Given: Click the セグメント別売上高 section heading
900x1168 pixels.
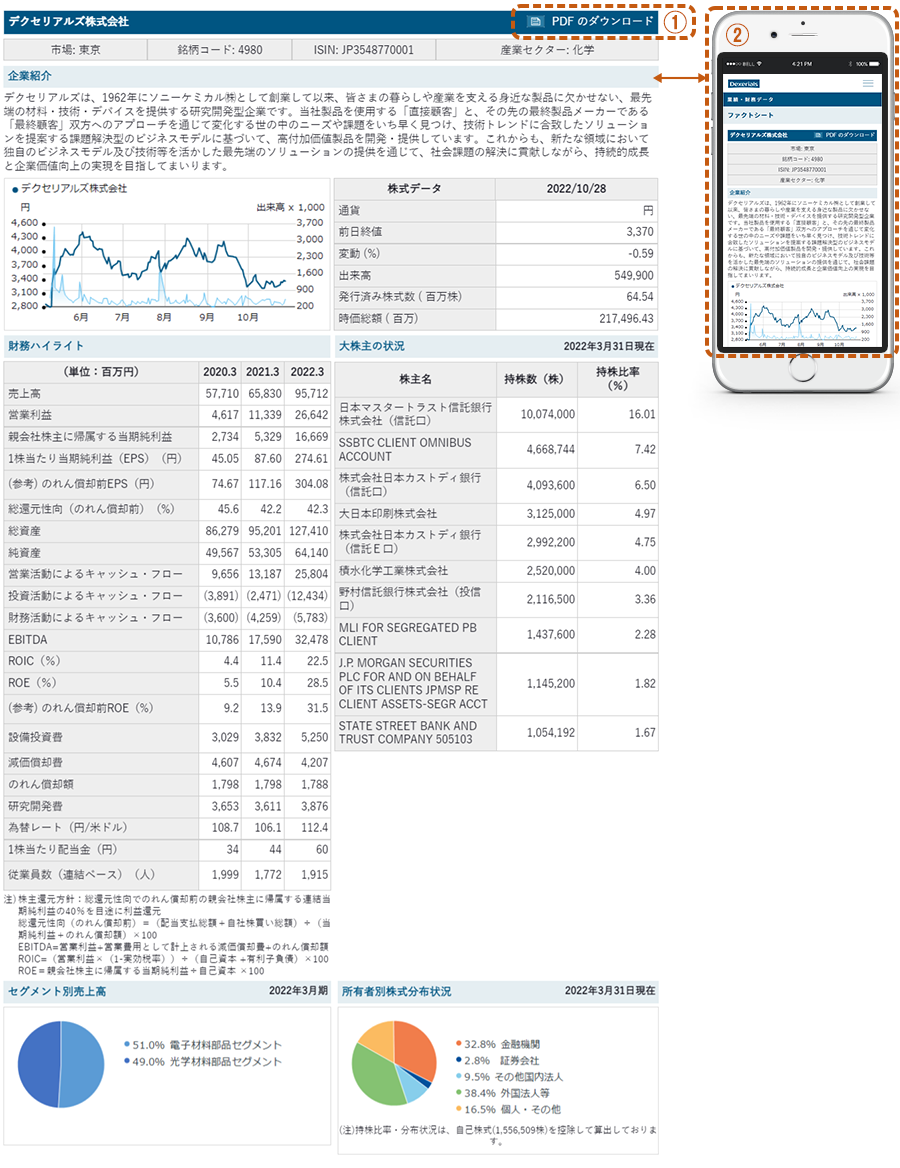Looking at the screenshot, I should click(x=57, y=991).
